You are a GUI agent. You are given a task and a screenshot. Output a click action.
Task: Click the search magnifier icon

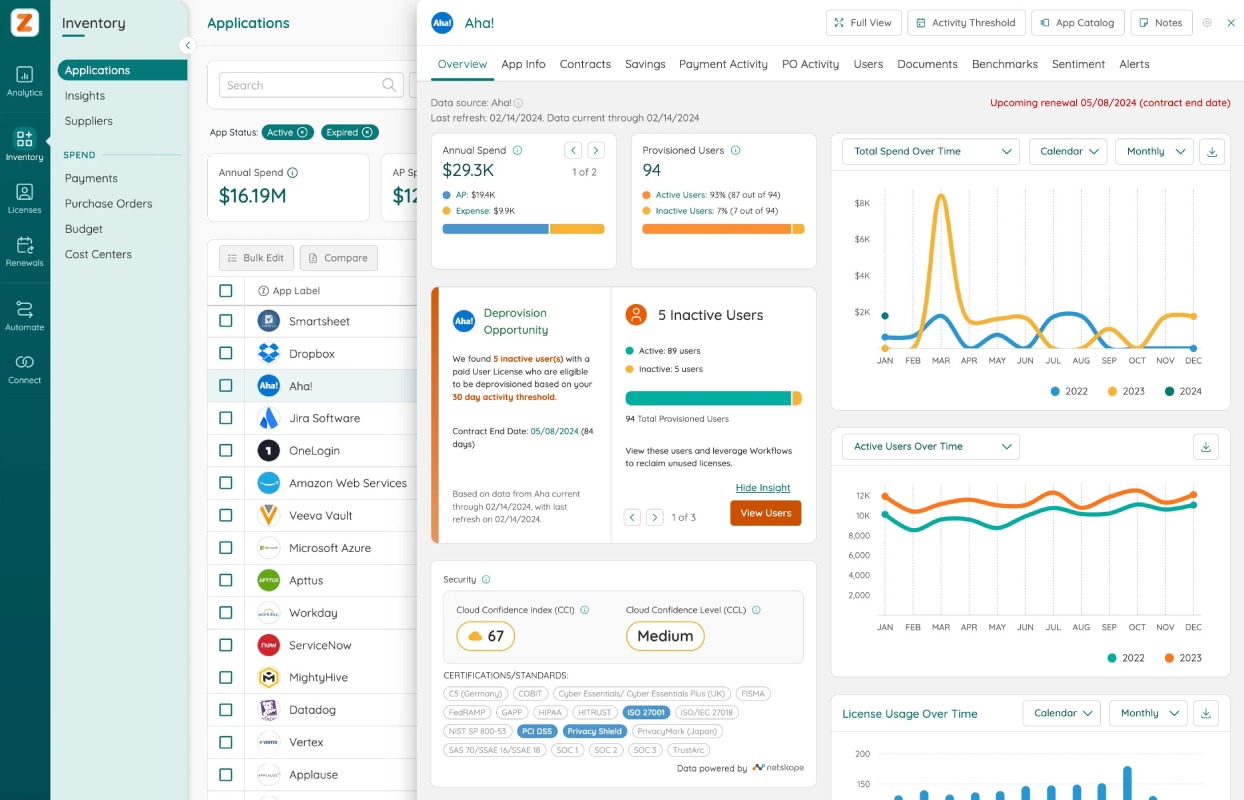pyautogui.click(x=390, y=85)
